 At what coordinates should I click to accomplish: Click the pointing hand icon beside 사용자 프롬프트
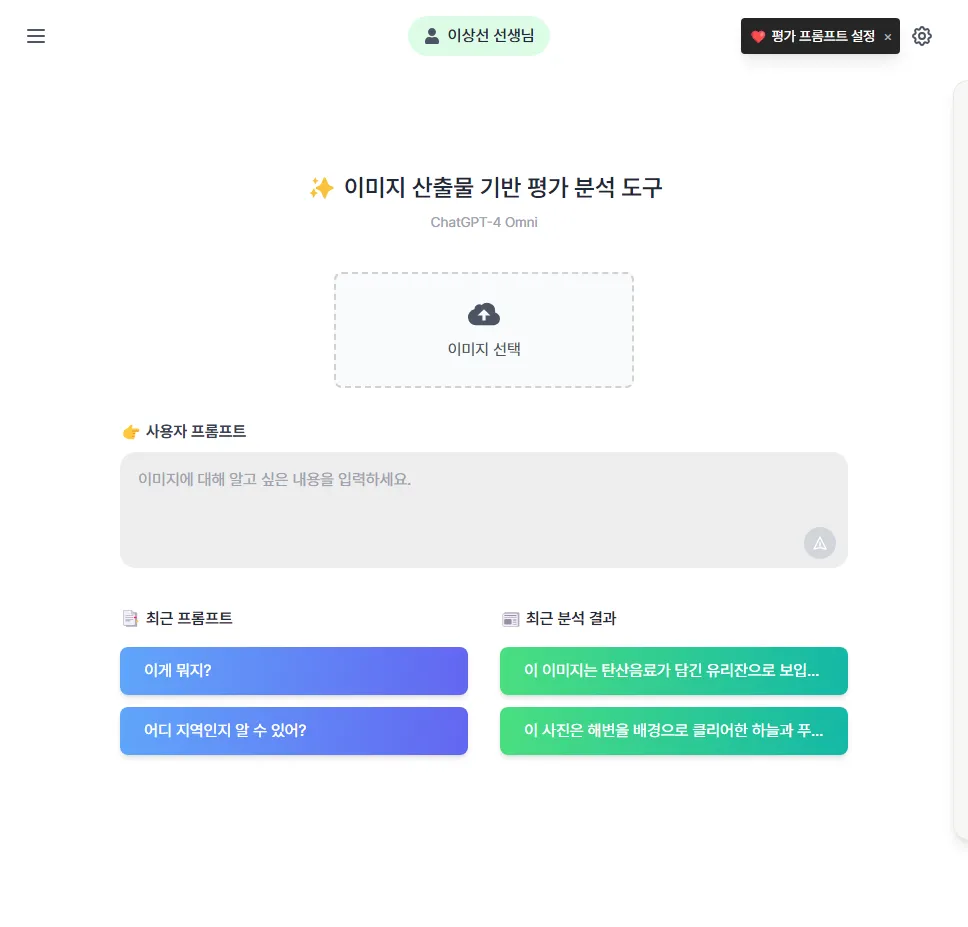130,431
